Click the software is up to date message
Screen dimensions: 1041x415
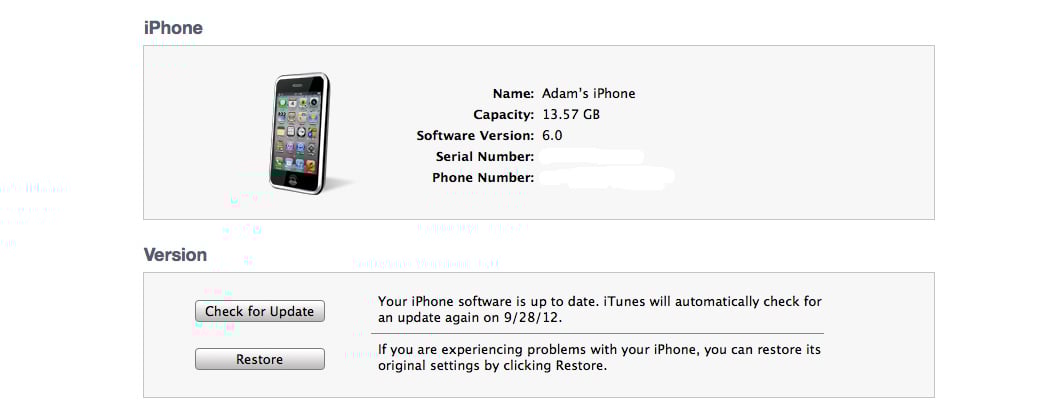[x=600, y=300]
